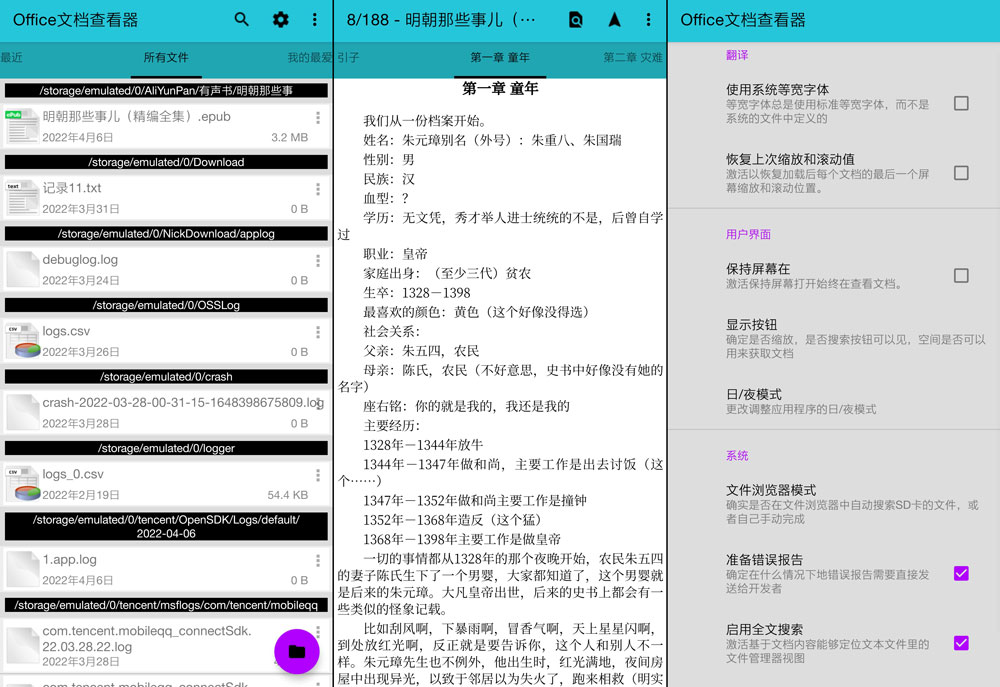Tap the file icon of 1.app.log
Screen dimensions: 1000x687
(x=22, y=569)
